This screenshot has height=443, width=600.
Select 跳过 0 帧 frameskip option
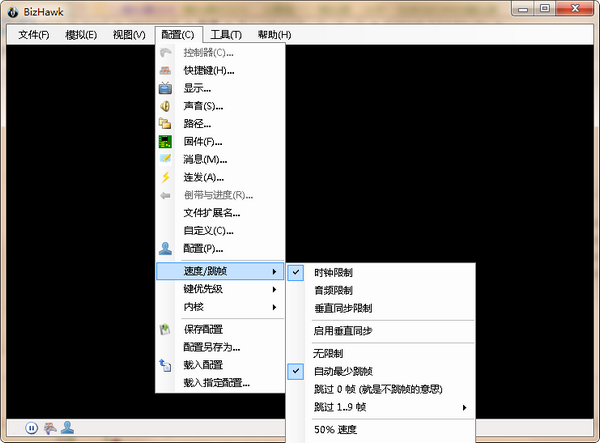(x=381, y=389)
